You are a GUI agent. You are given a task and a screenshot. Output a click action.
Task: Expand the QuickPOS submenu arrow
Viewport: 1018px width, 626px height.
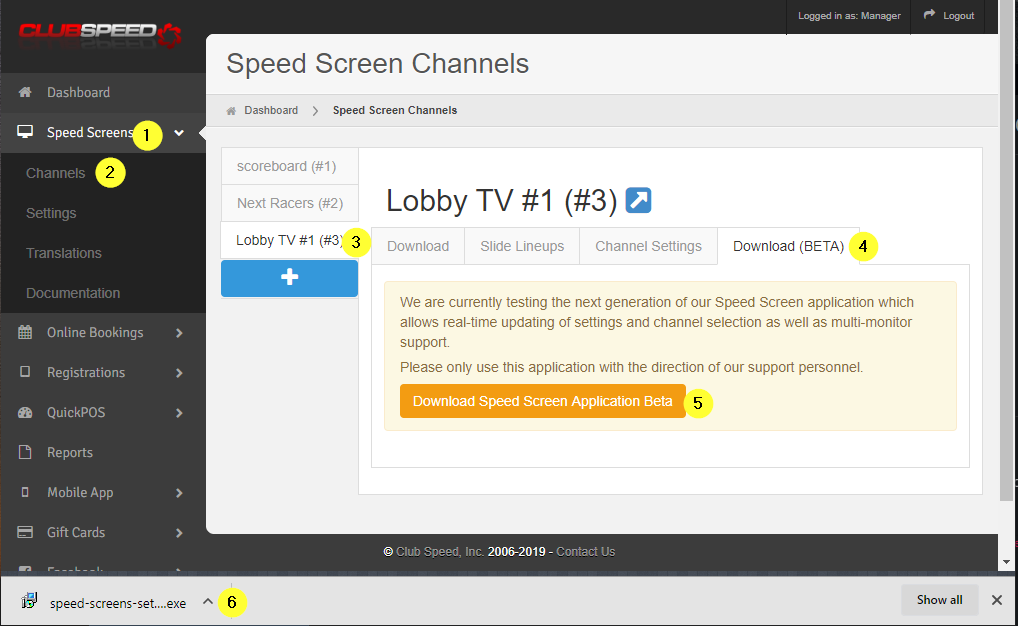click(x=179, y=413)
